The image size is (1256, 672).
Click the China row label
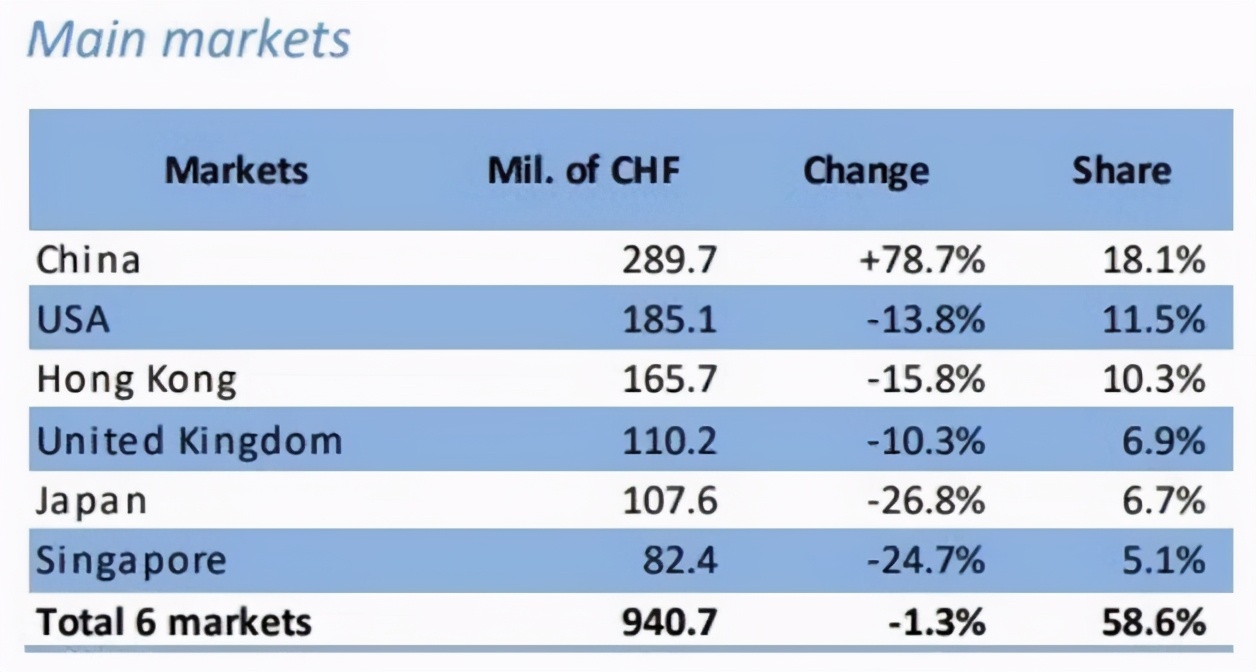point(88,260)
